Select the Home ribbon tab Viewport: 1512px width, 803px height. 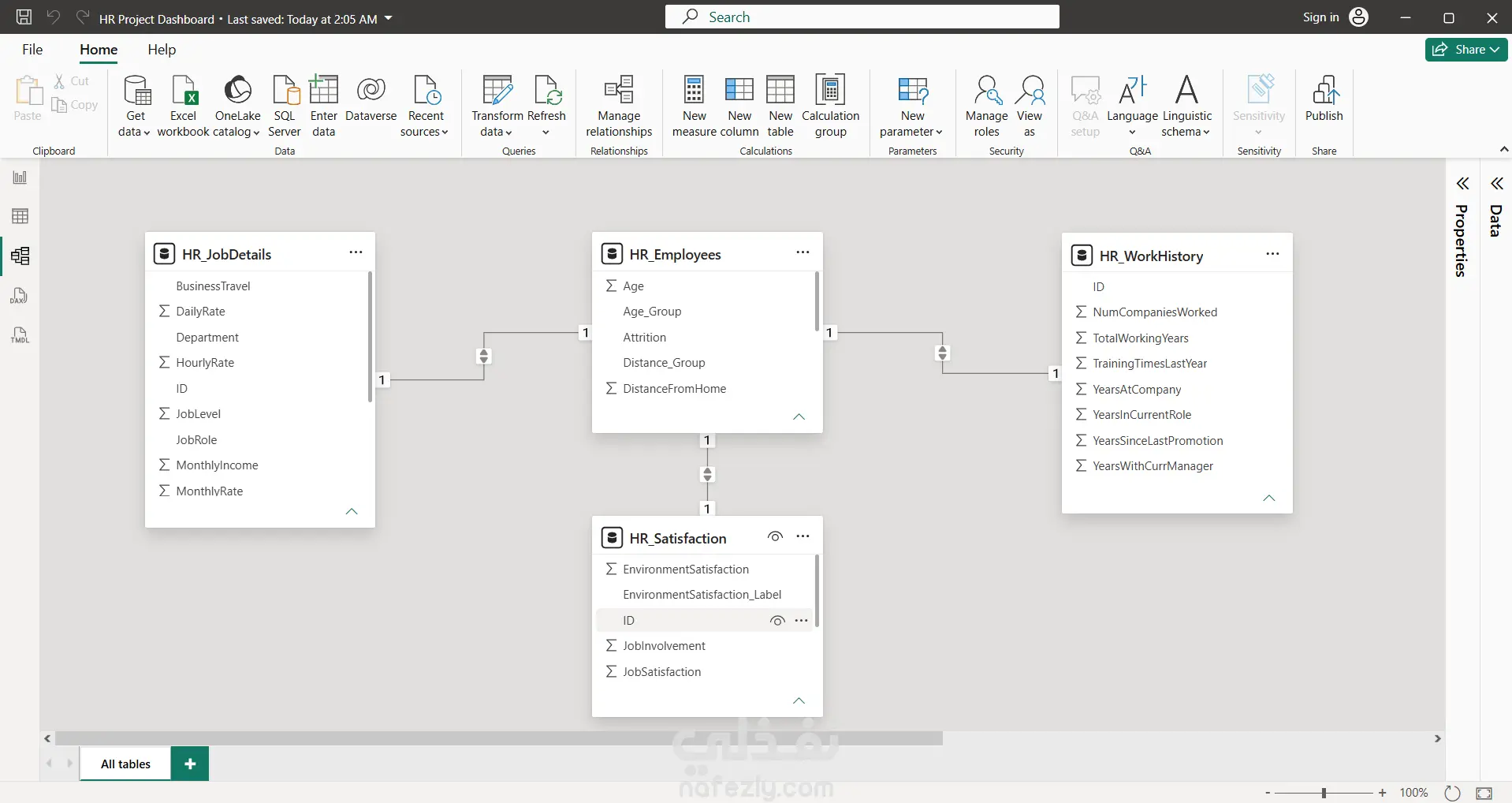coord(99,50)
